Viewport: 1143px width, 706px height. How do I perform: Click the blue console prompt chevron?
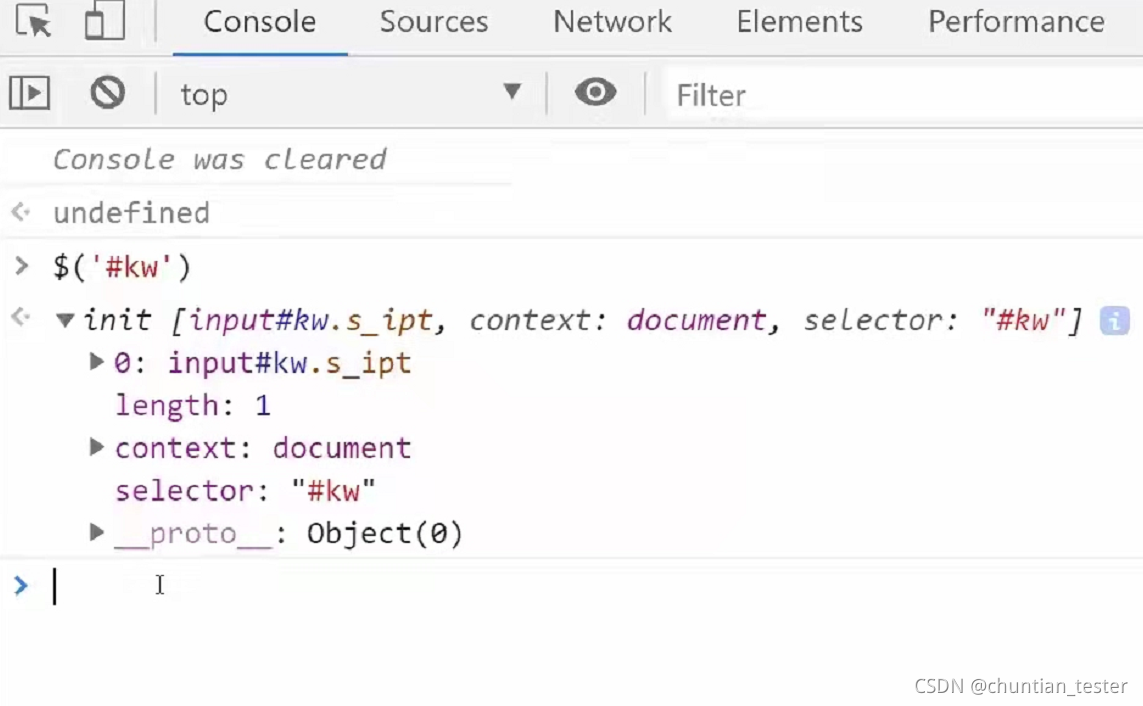[21, 586]
